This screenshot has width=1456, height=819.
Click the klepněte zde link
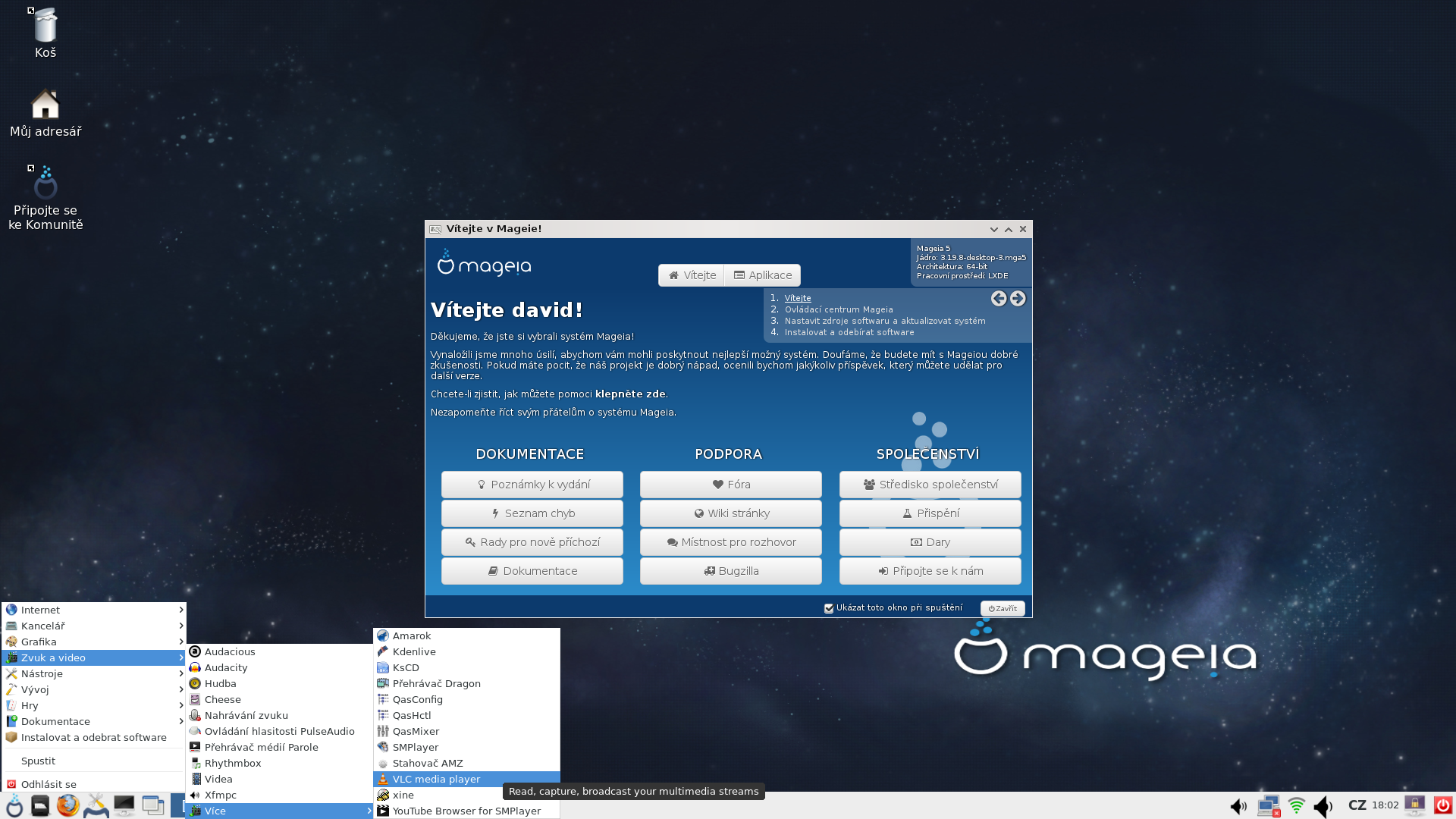[631, 394]
